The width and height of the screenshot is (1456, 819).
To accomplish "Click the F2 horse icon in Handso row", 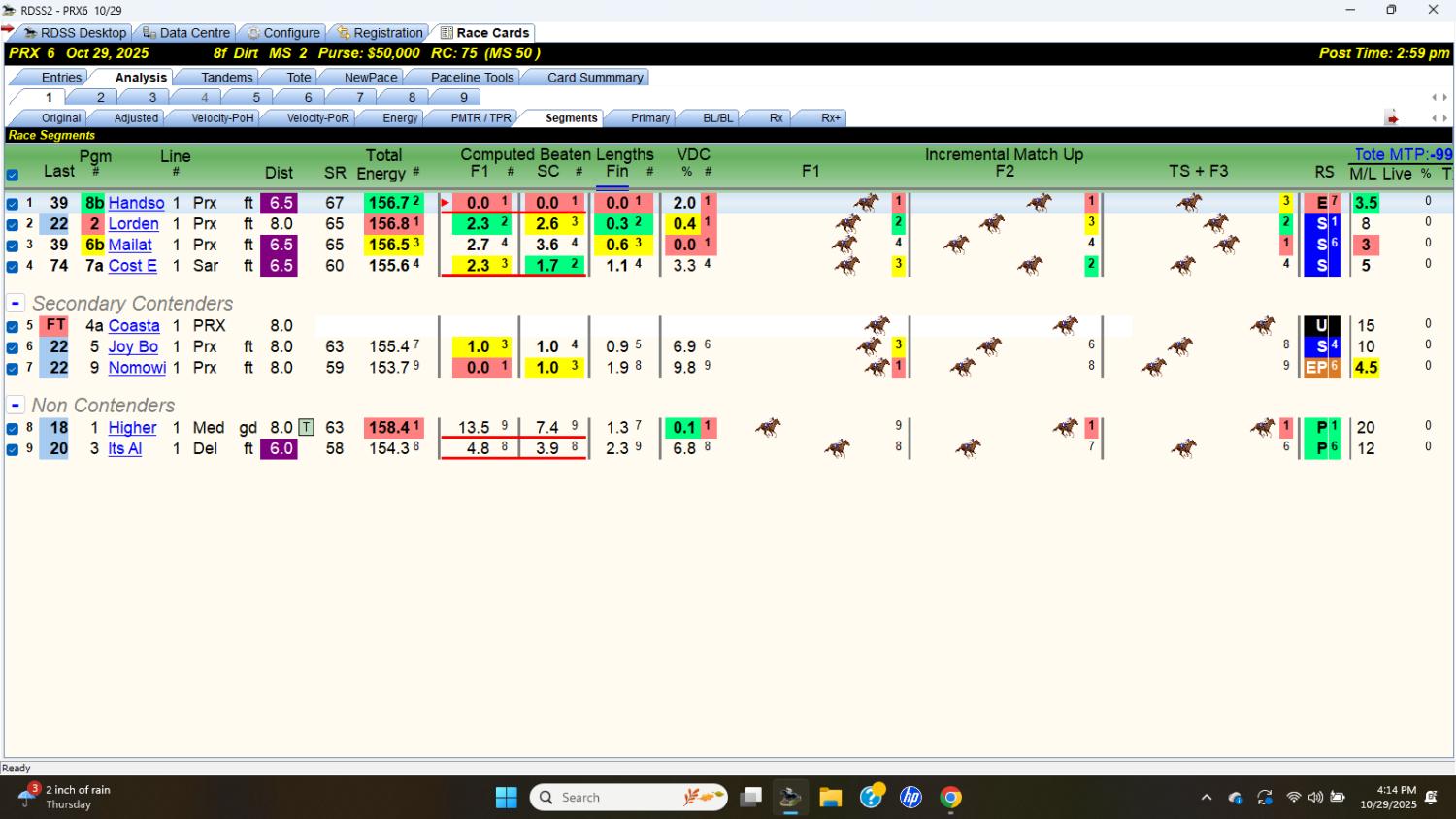I will point(1040,202).
